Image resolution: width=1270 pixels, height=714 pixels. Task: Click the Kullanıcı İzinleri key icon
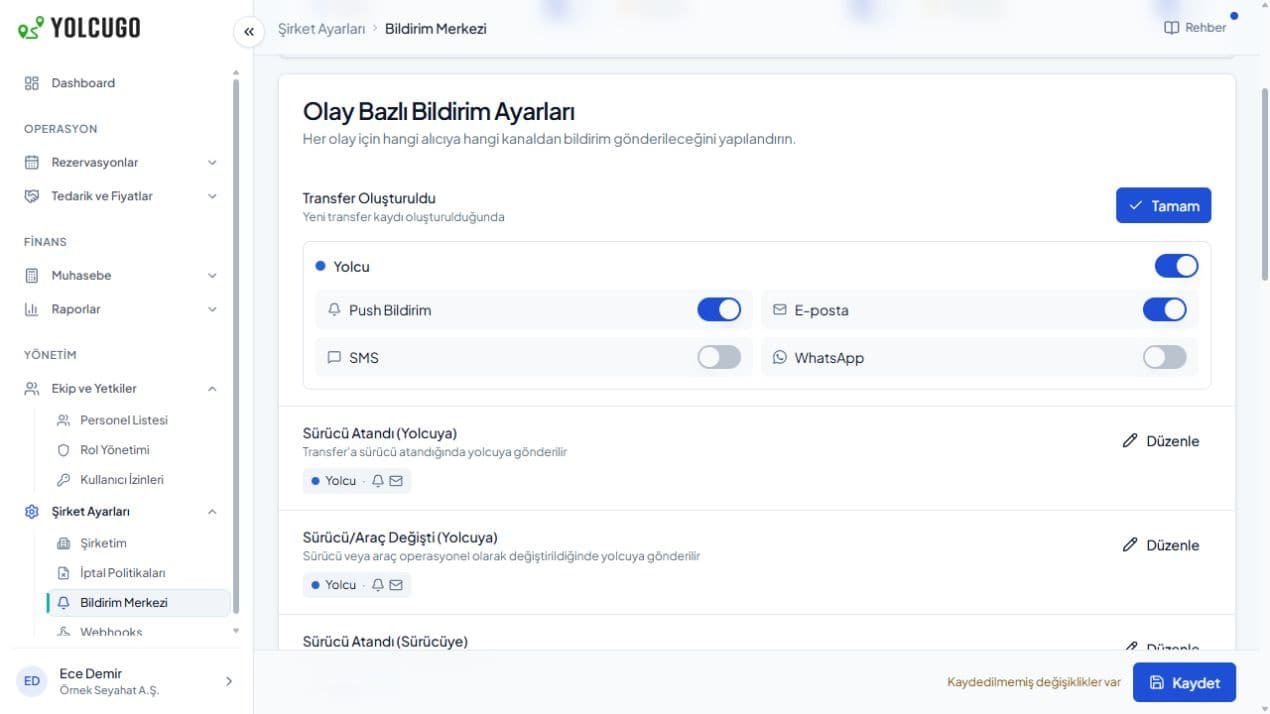[x=64, y=480]
